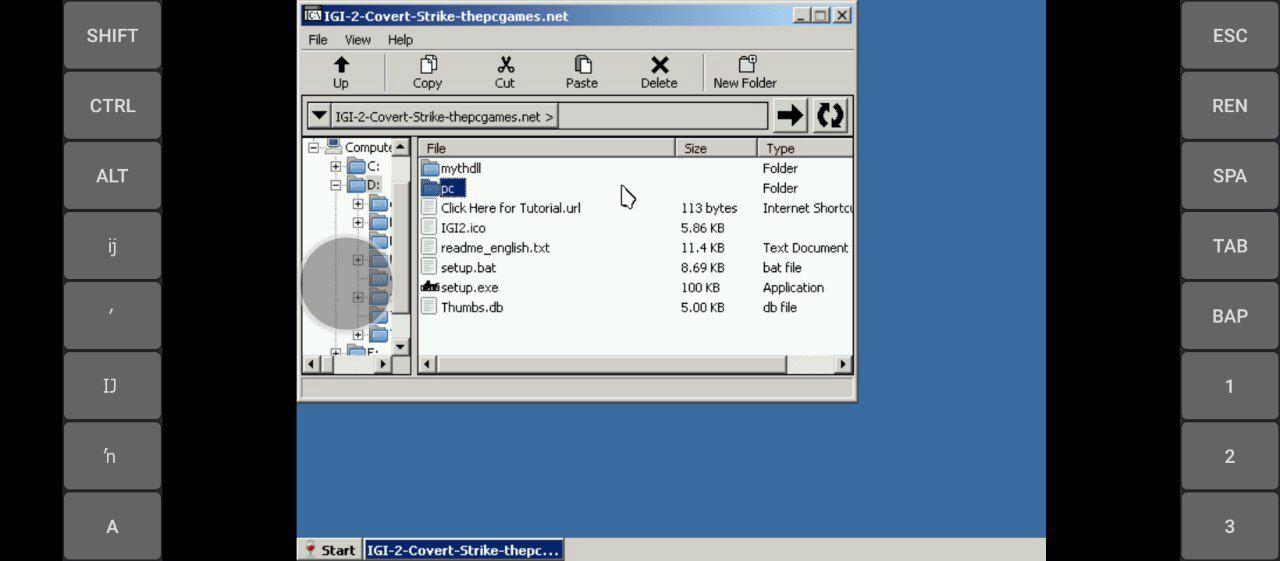Open the address bar dropdown arrow
This screenshot has width=1280, height=561.
318,116
